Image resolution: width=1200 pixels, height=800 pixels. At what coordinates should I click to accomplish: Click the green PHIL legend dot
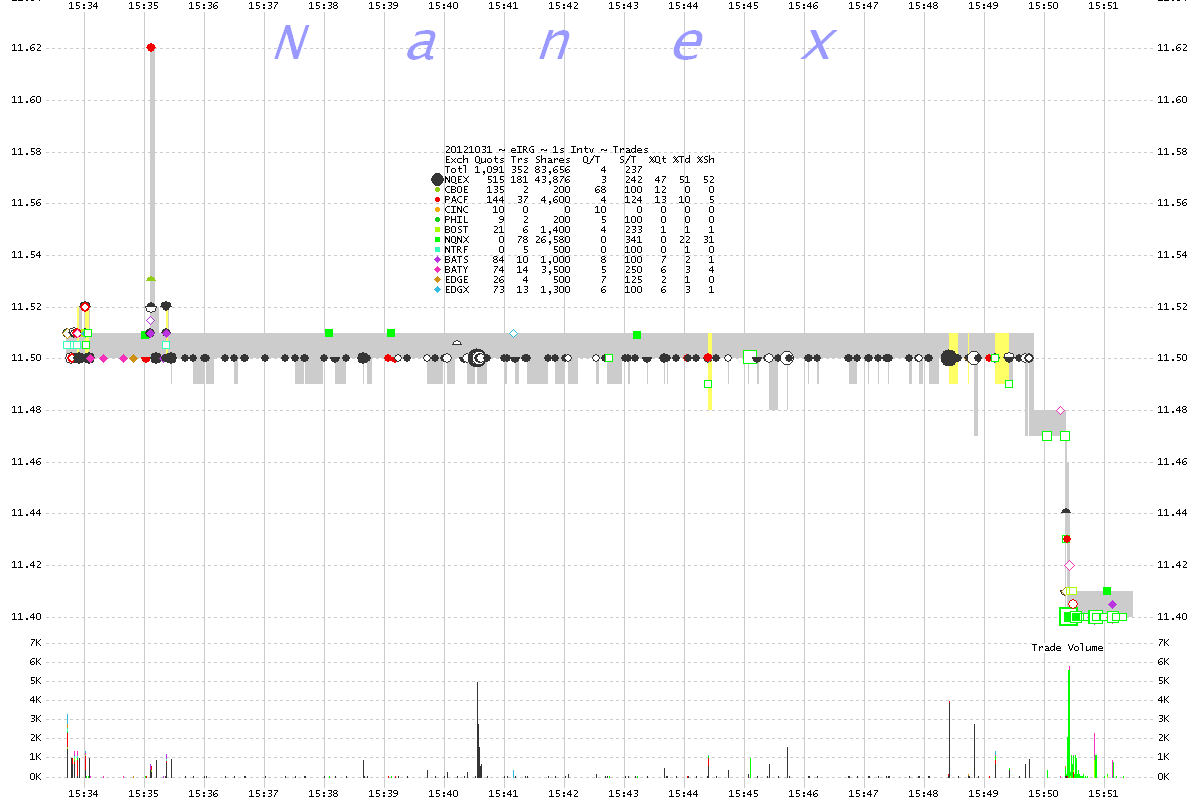(x=437, y=219)
